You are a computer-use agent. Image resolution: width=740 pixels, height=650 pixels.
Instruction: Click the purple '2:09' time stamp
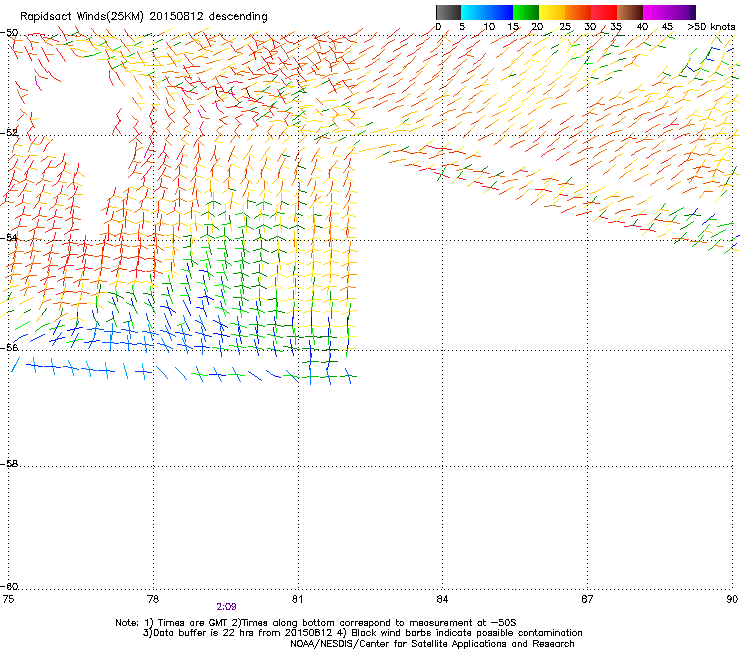click(x=227, y=607)
